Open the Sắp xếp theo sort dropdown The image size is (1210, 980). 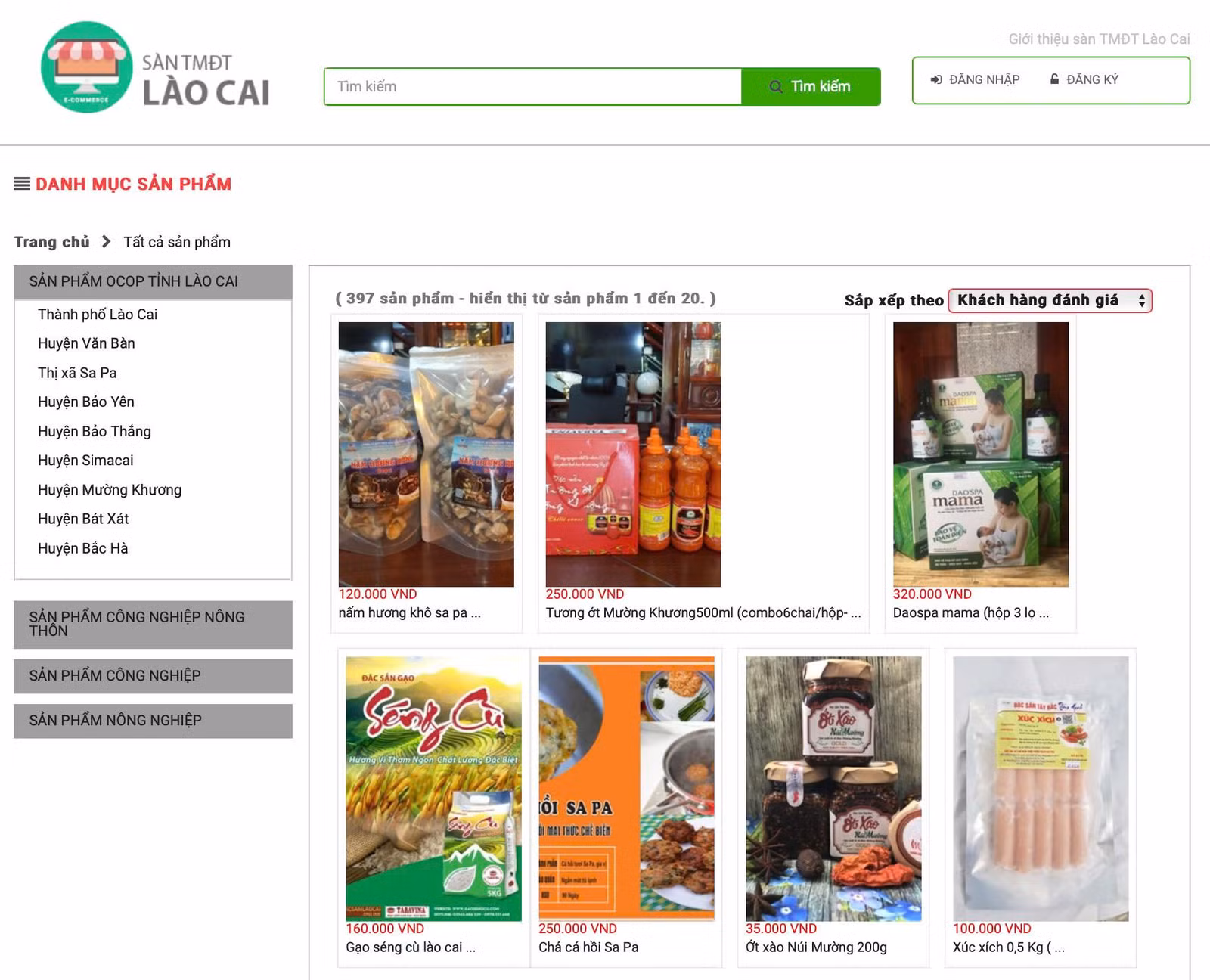(x=1050, y=300)
